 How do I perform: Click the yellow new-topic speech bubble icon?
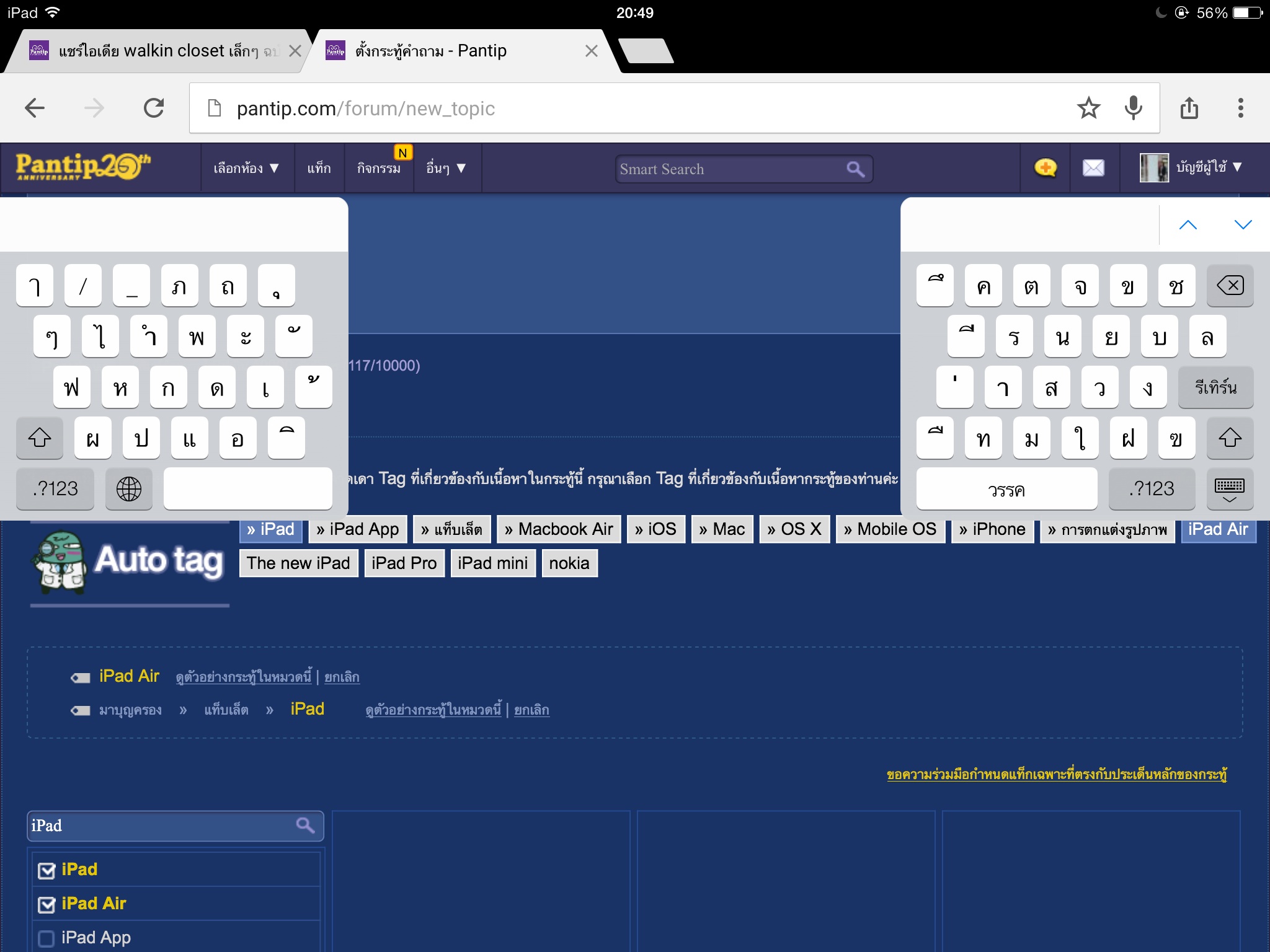[x=1046, y=167]
